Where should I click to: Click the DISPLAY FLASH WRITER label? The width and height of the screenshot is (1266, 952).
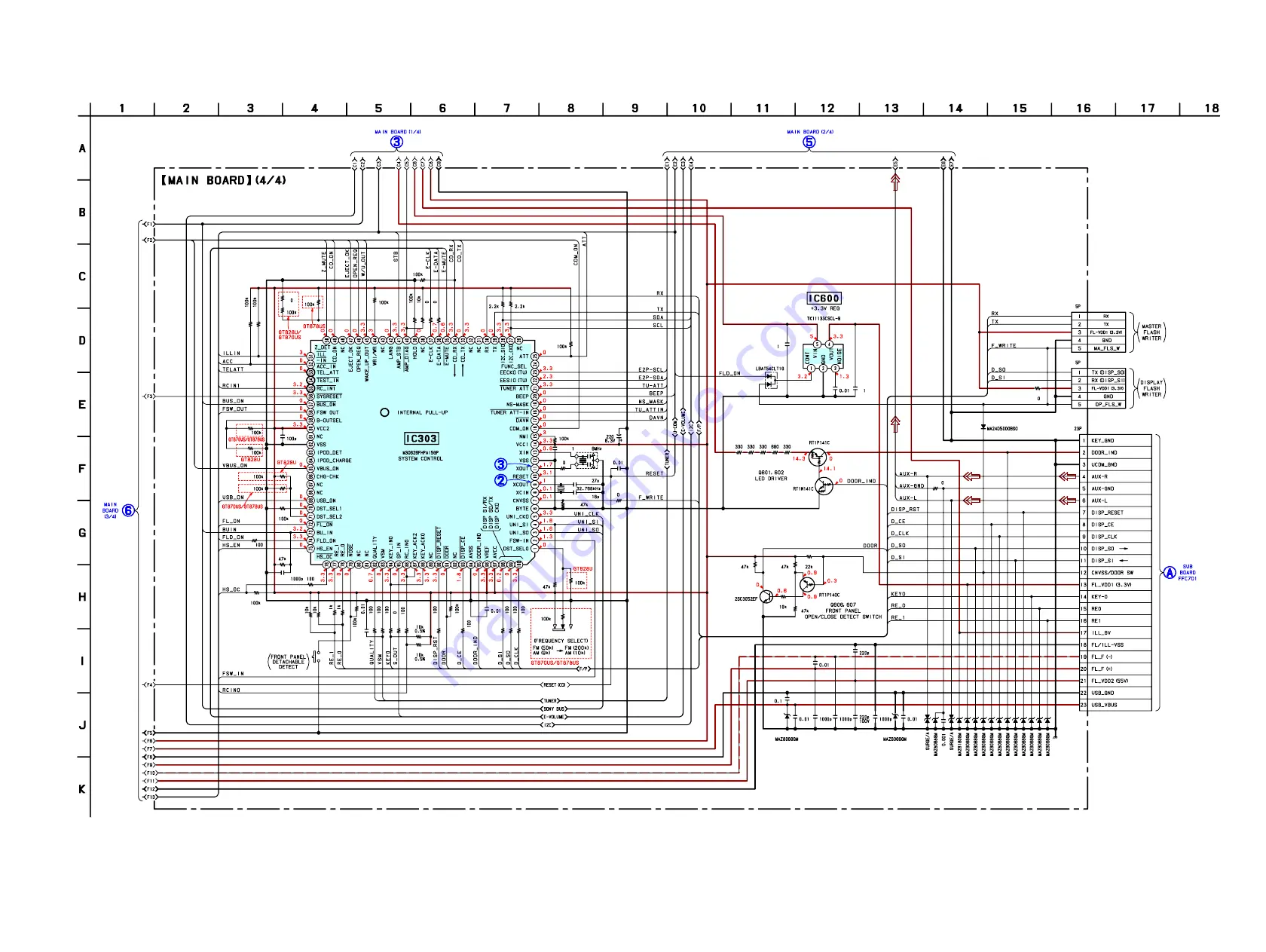(x=1151, y=389)
